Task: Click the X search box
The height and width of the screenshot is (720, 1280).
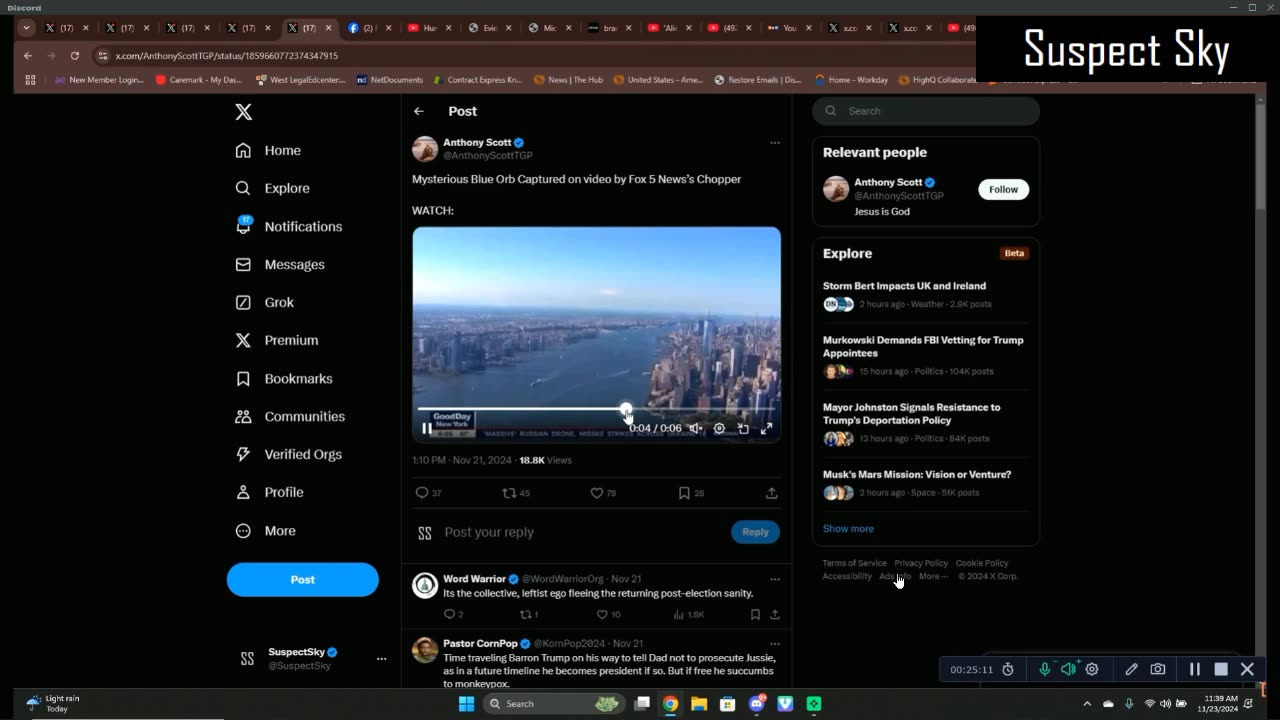Action: click(926, 111)
